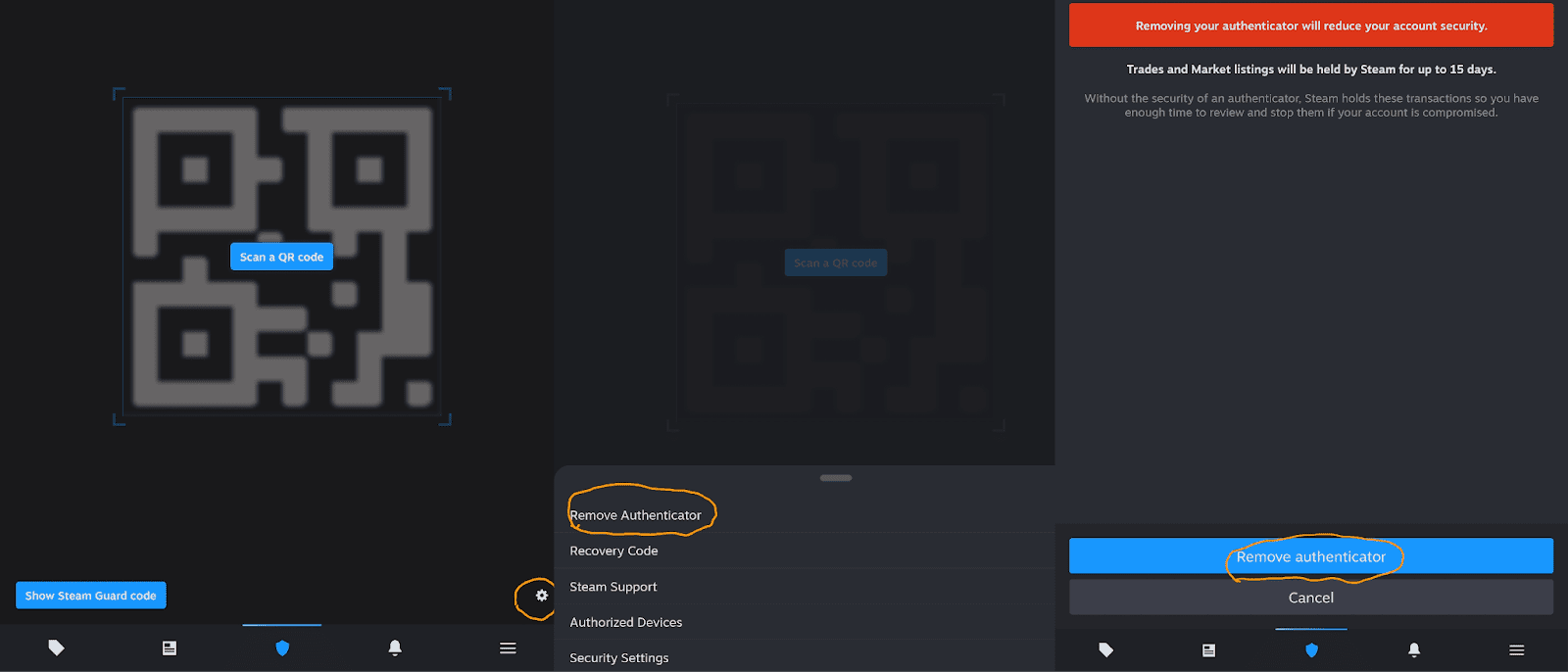Tap the store tag icon on the removal confirmation screen
The image size is (1568, 672).
coord(1106,649)
